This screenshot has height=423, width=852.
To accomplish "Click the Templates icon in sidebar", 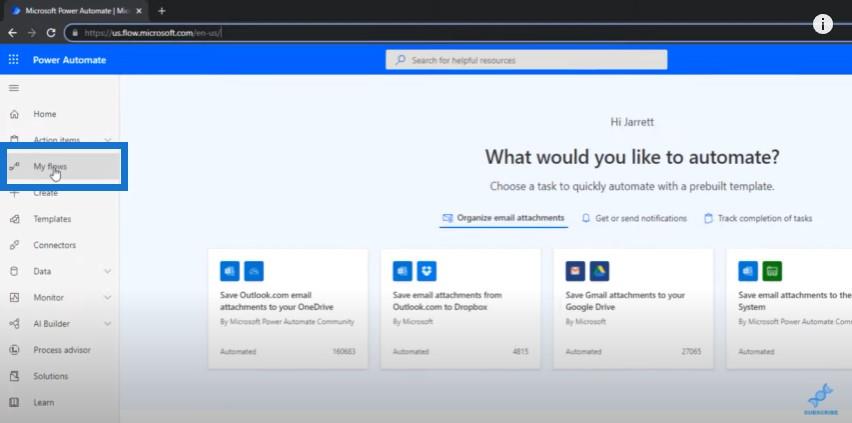I will (x=15, y=219).
